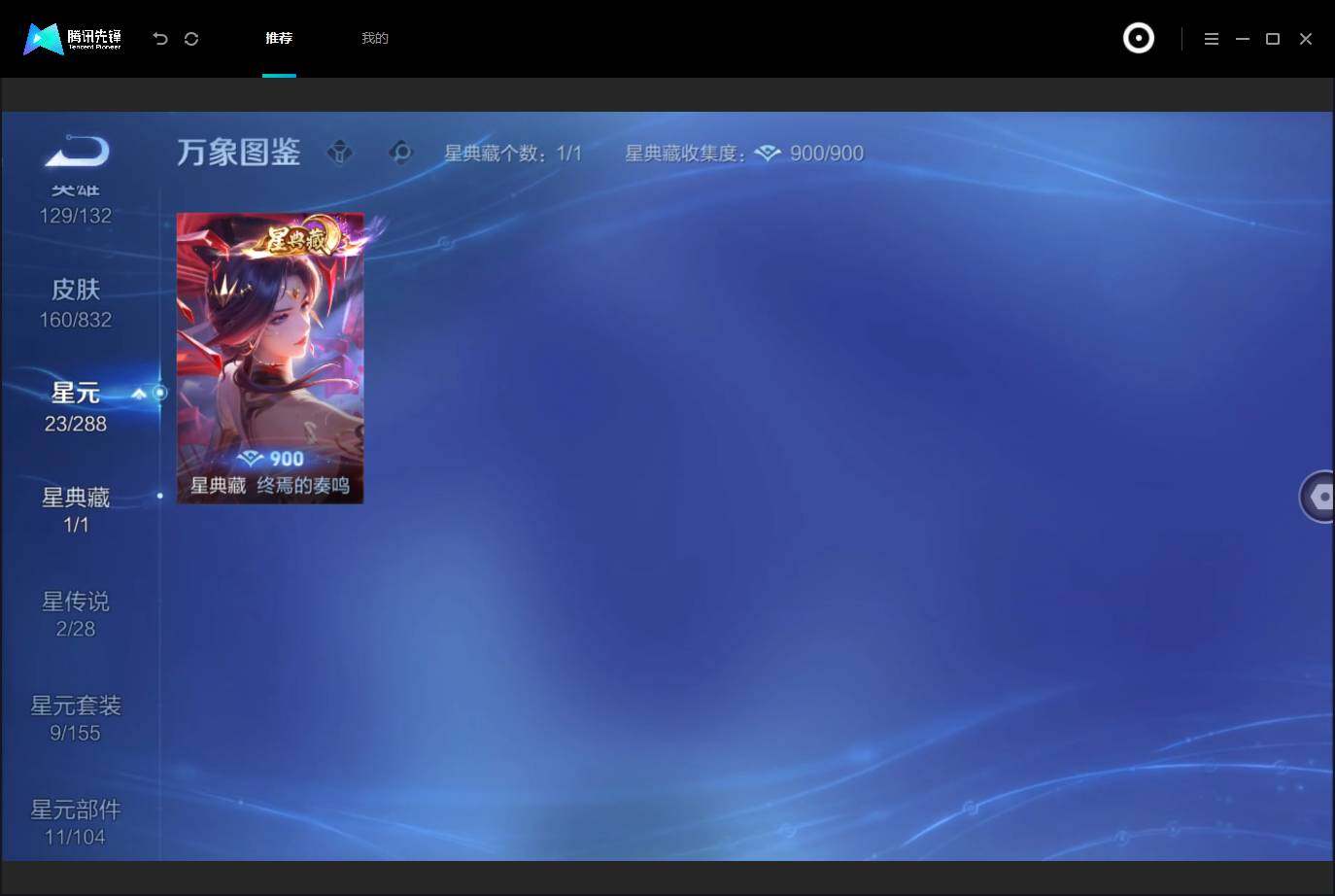The width and height of the screenshot is (1335, 896).
Task: Refresh the page with the reload icon
Action: pyautogui.click(x=191, y=39)
